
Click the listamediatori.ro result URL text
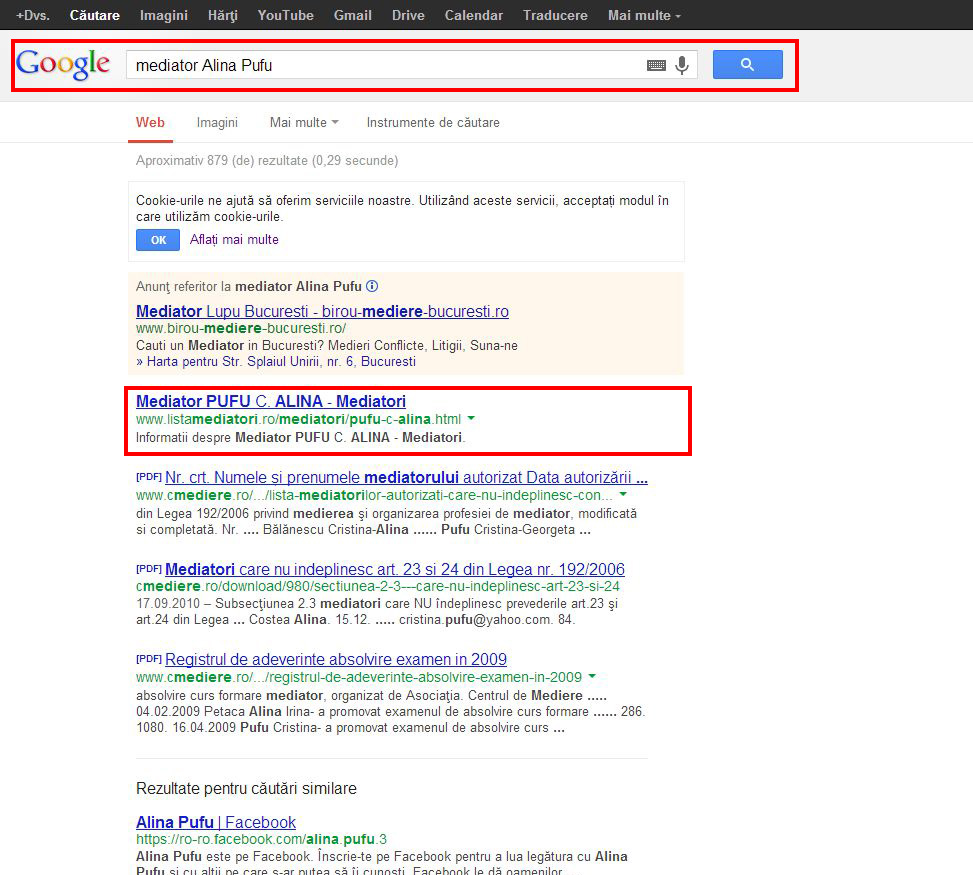[298, 419]
